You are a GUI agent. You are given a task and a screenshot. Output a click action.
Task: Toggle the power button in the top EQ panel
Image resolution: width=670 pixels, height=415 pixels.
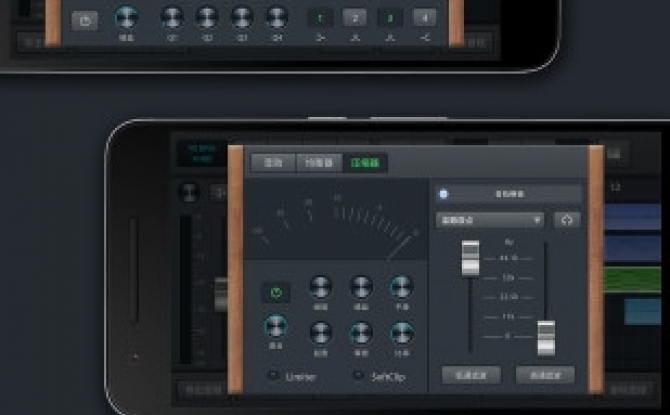pyautogui.click(x=85, y=20)
